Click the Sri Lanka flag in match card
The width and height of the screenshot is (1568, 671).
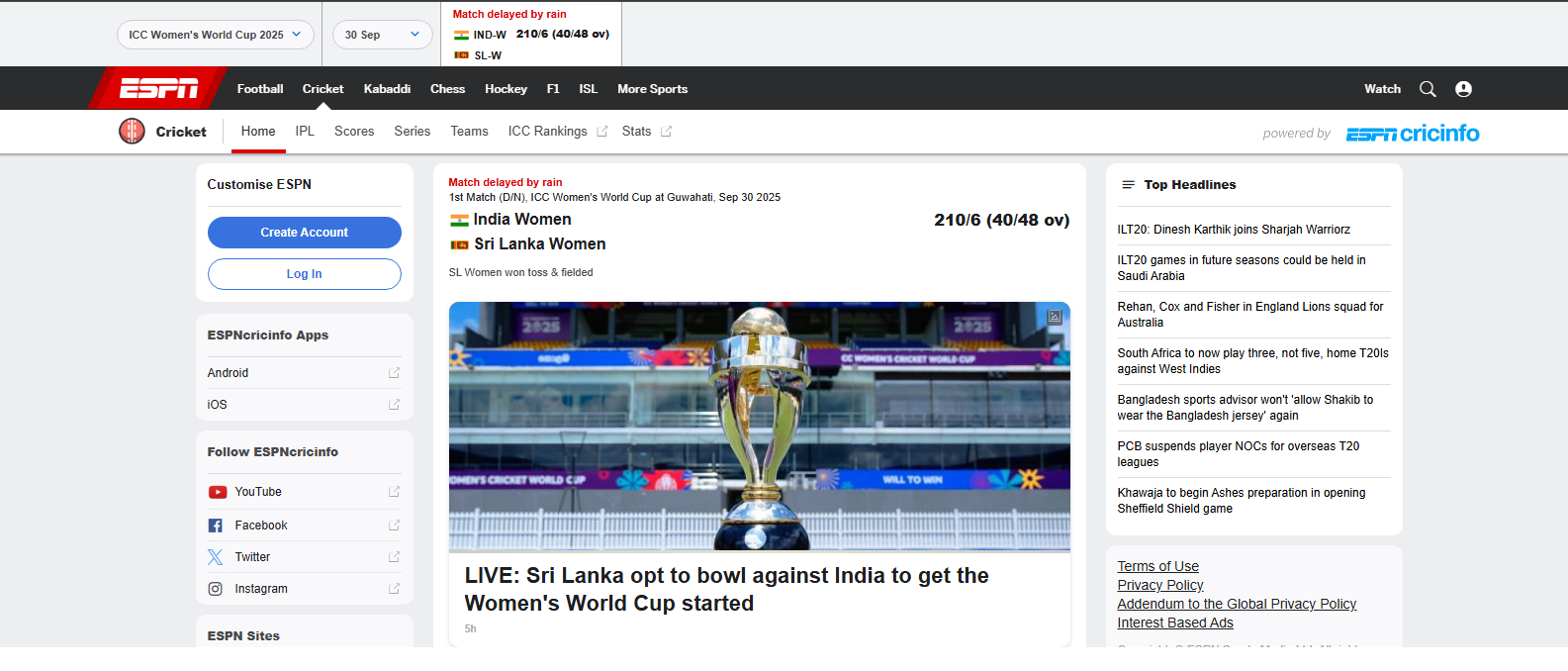(459, 244)
